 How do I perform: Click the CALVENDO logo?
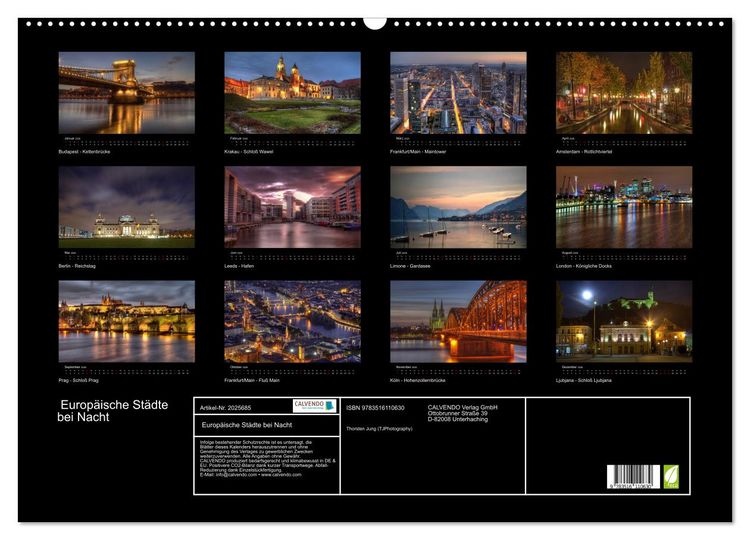(x=314, y=406)
